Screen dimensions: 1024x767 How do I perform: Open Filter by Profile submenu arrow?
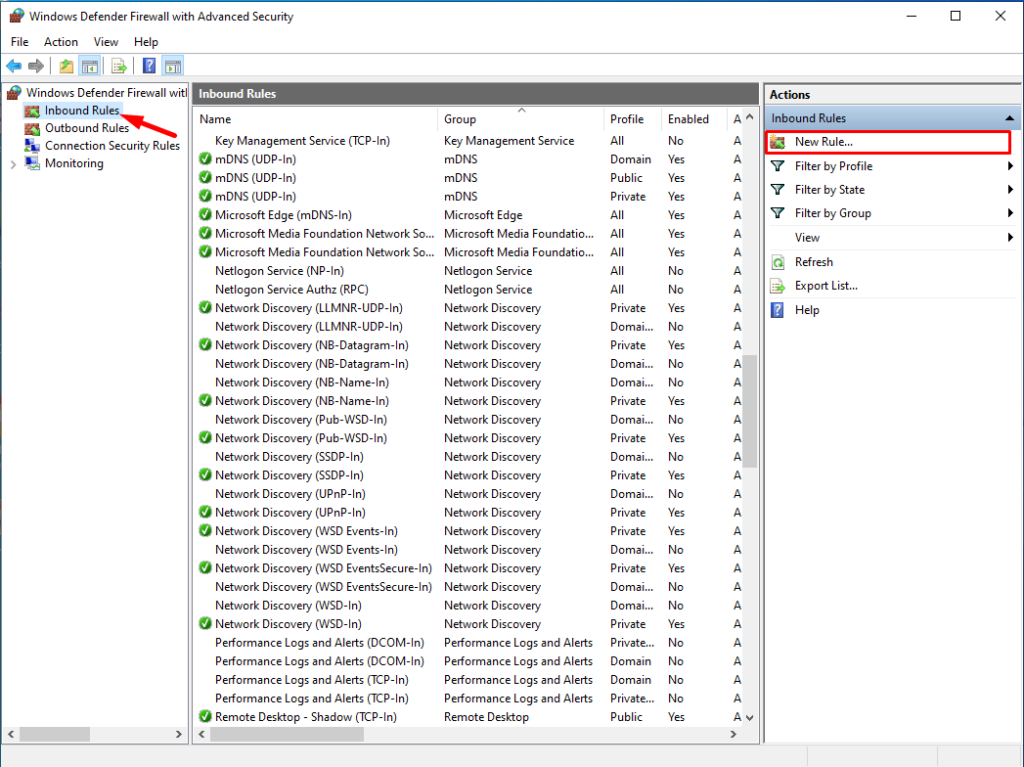(1010, 166)
